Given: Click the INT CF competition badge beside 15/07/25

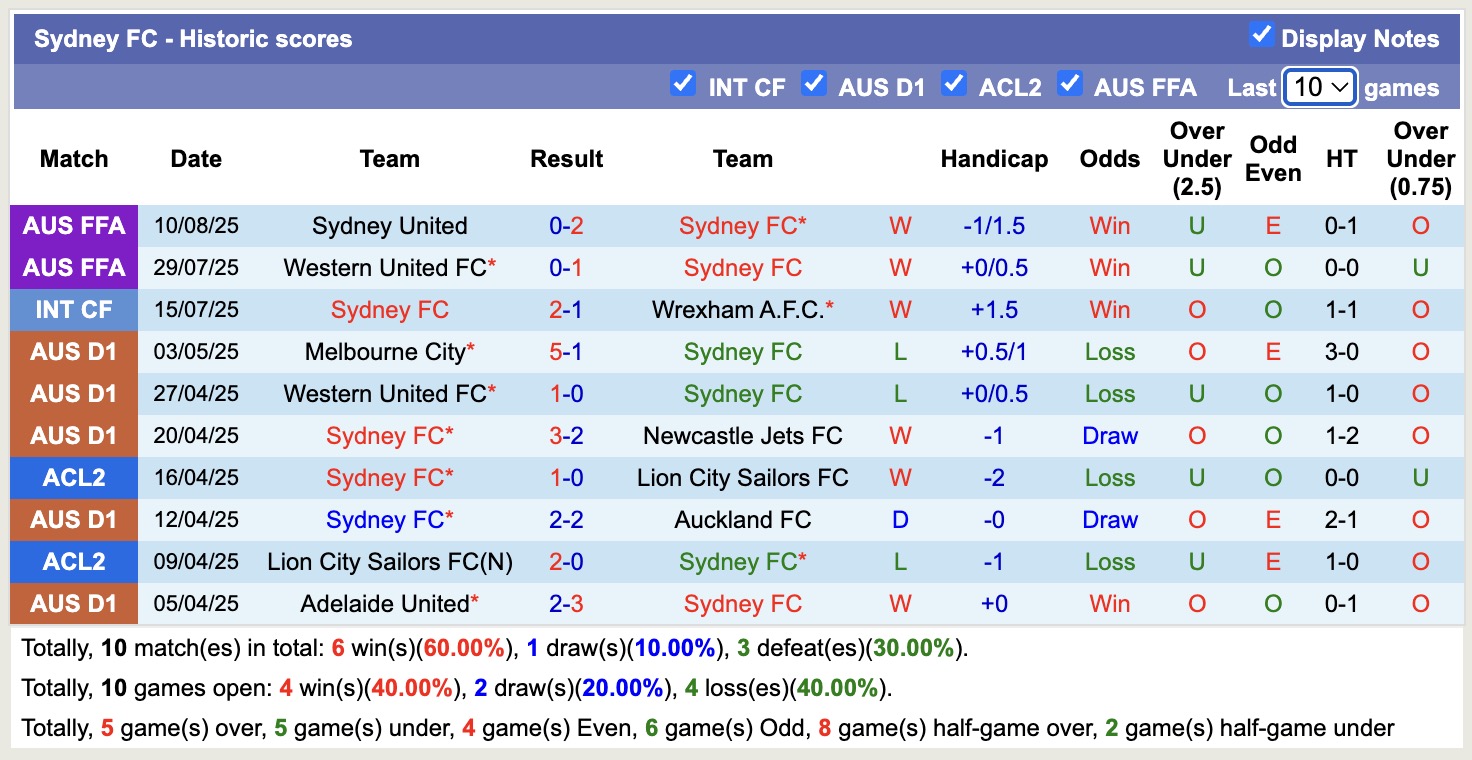Looking at the screenshot, I should pyautogui.click(x=73, y=309).
